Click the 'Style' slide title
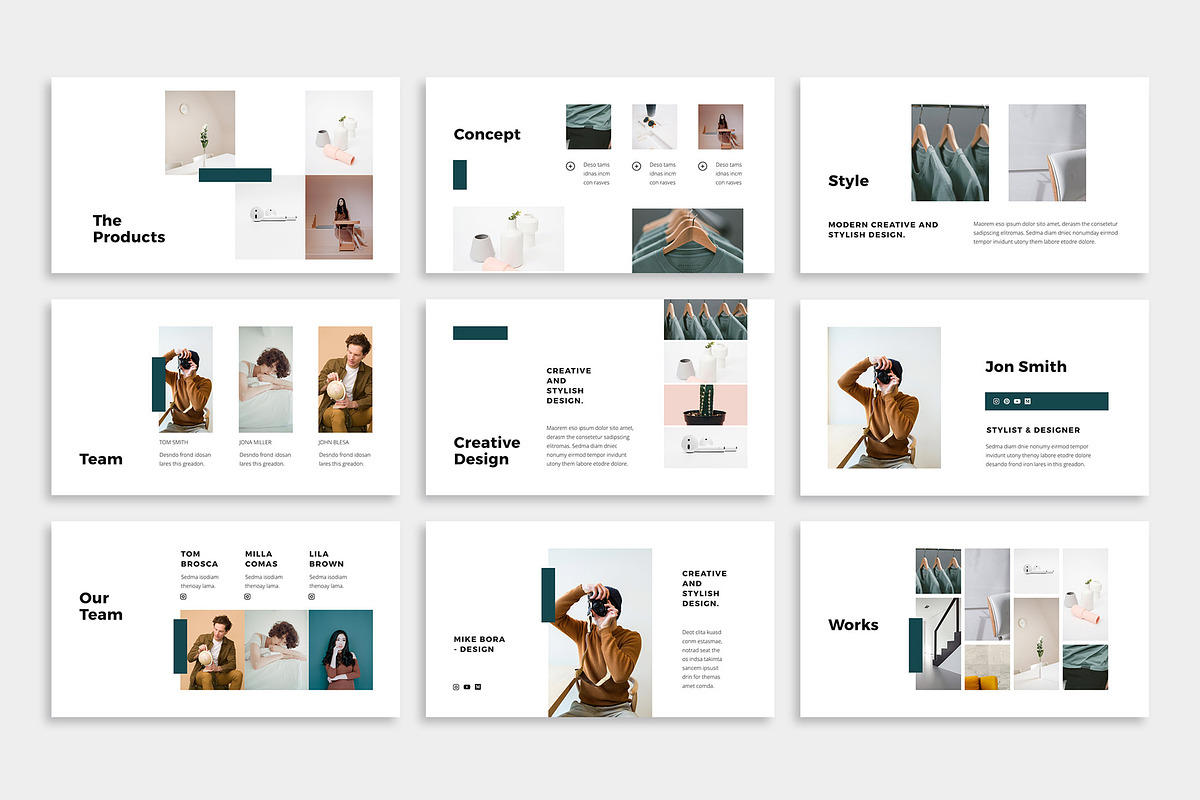1200x800 pixels. [848, 181]
